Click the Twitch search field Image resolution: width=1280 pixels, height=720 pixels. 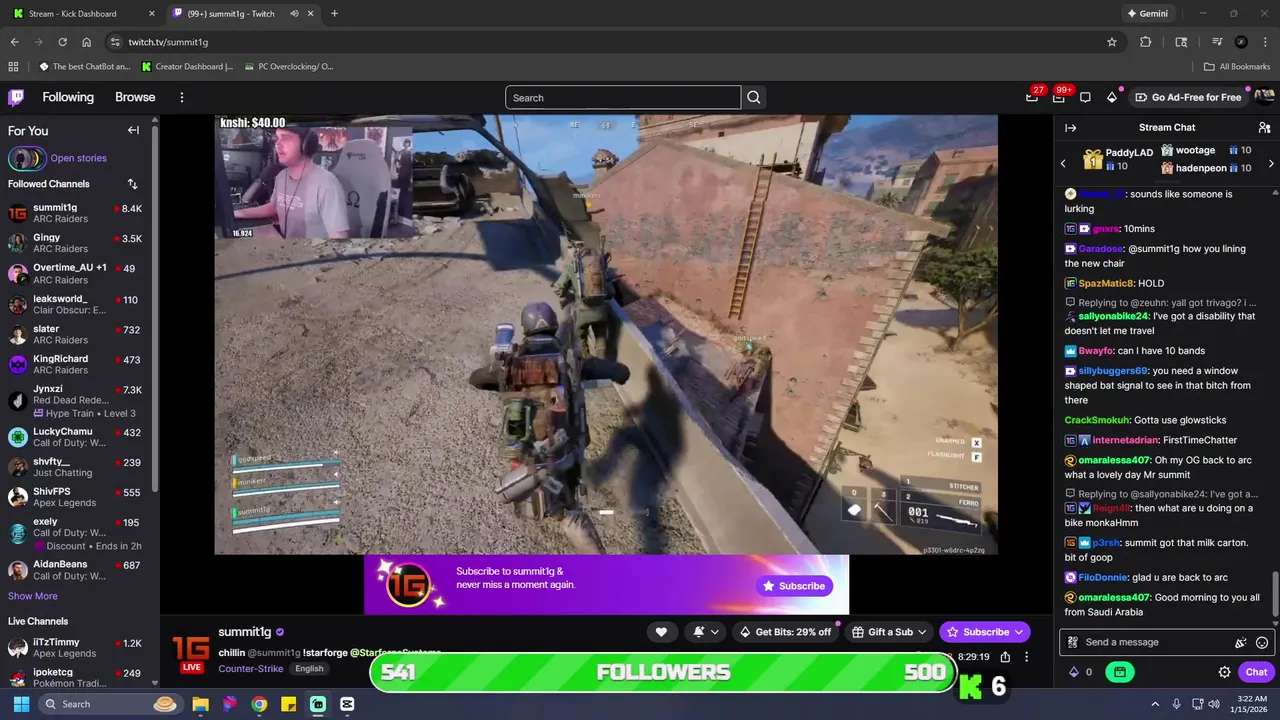click(623, 97)
